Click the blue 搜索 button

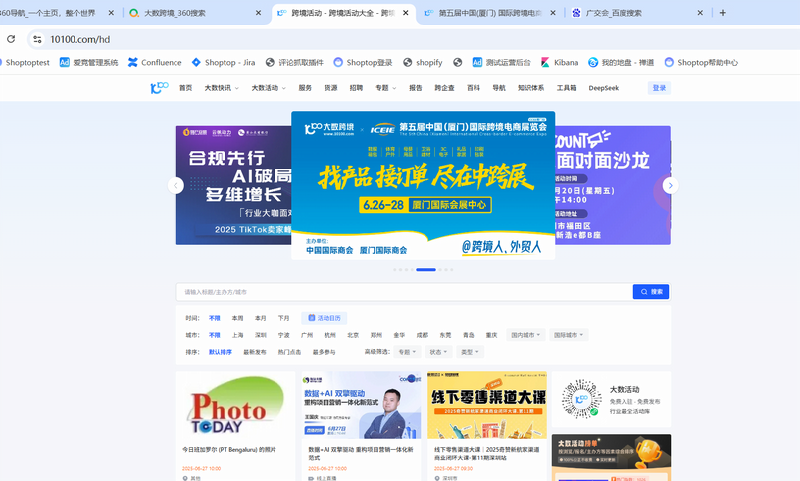click(651, 292)
